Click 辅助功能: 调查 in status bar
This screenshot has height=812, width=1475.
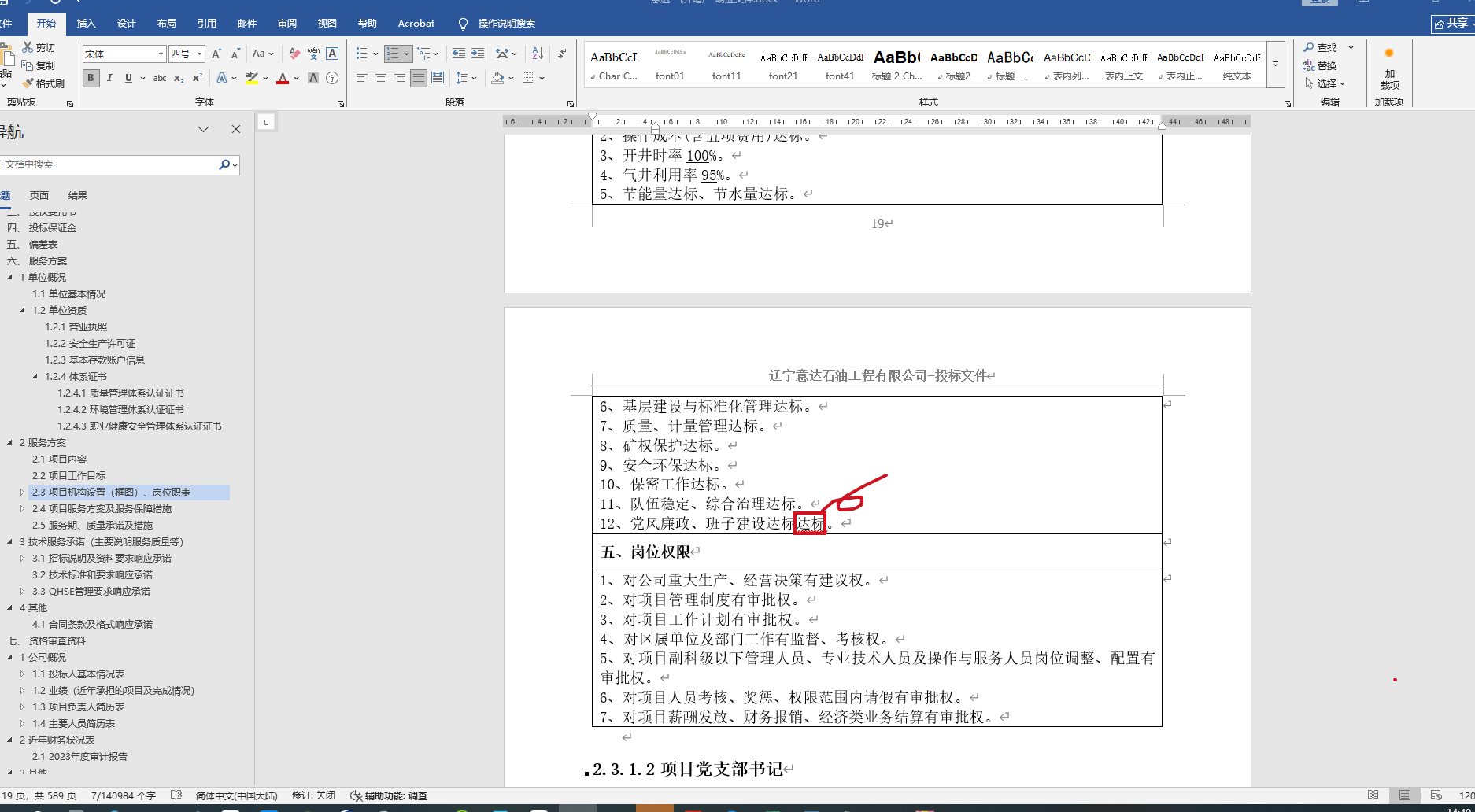click(389, 795)
